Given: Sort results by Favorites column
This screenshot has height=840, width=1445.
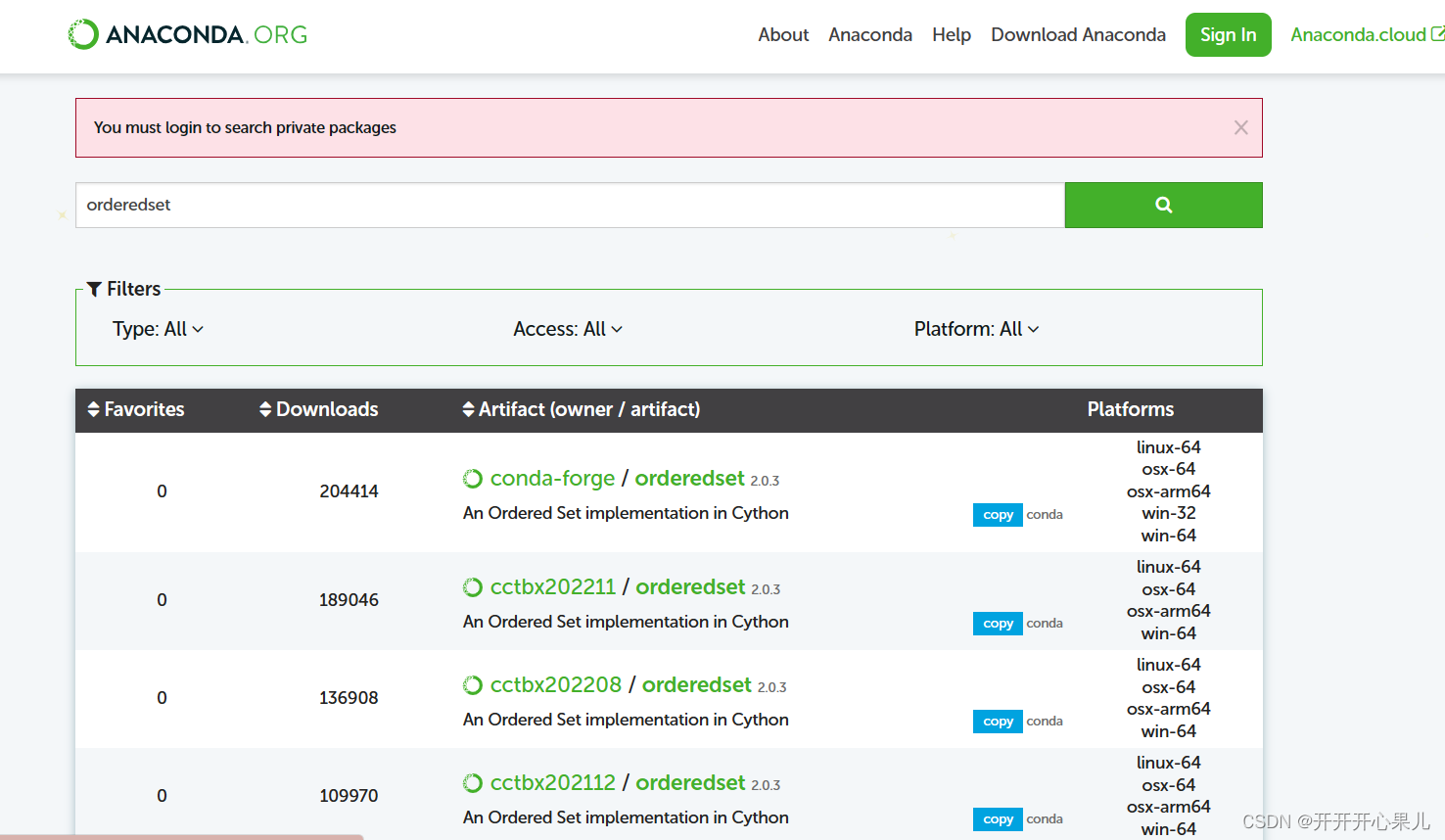Looking at the screenshot, I should tap(136, 409).
